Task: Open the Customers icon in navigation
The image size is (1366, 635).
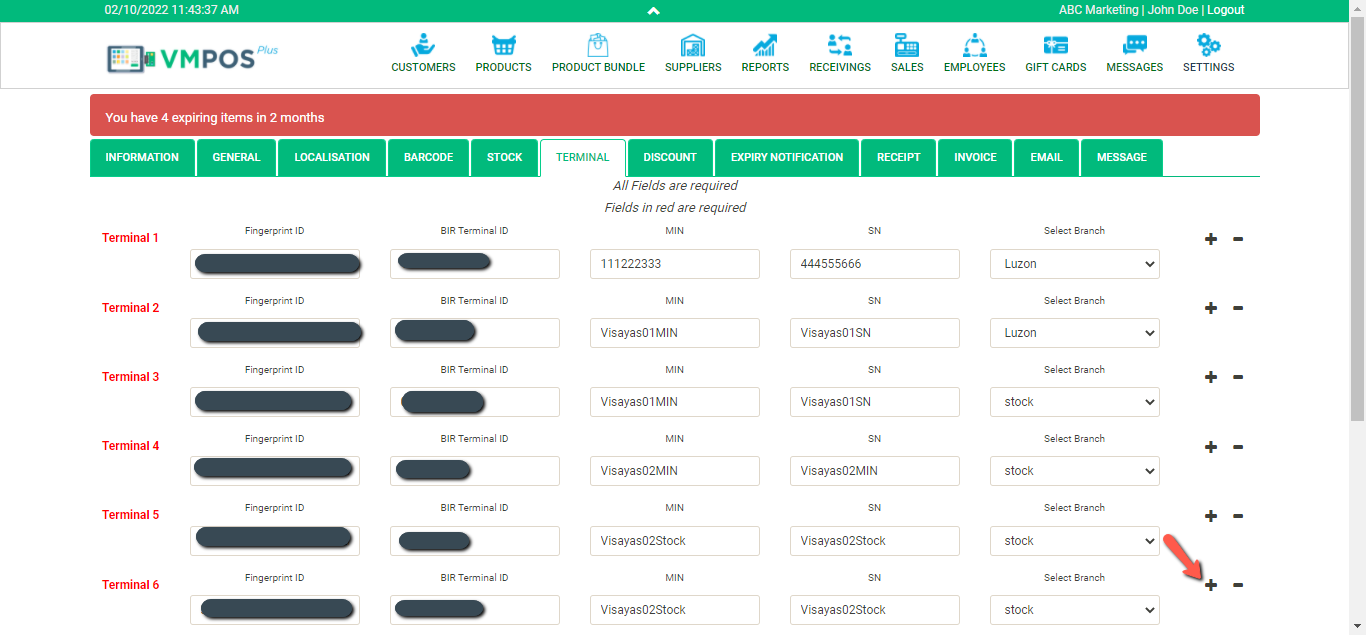Action: tap(423, 46)
